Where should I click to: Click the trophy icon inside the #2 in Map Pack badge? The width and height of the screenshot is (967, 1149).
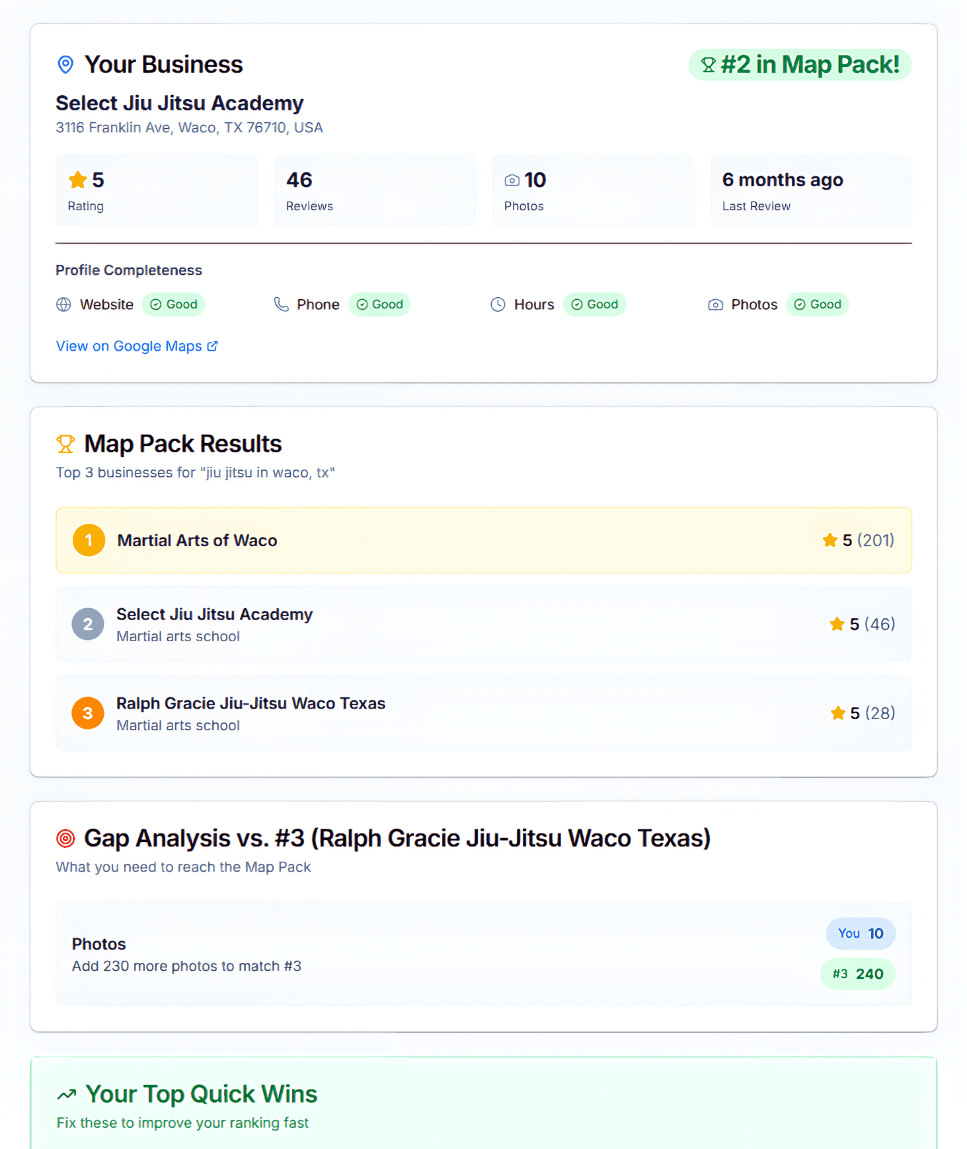[709, 64]
